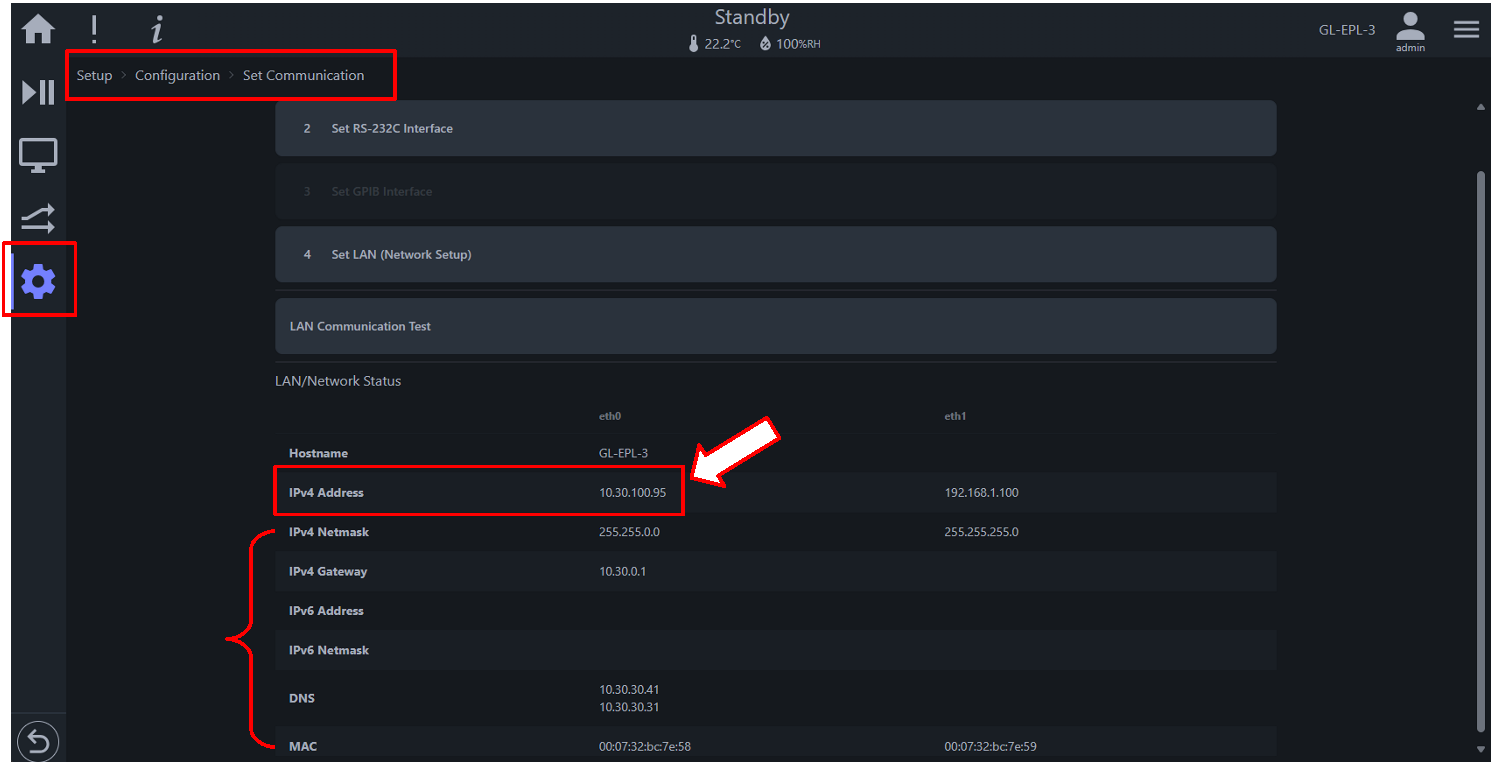Image resolution: width=1493 pixels, height=763 pixels.
Task: Select the IPv6 Address row label
Action: (326, 610)
